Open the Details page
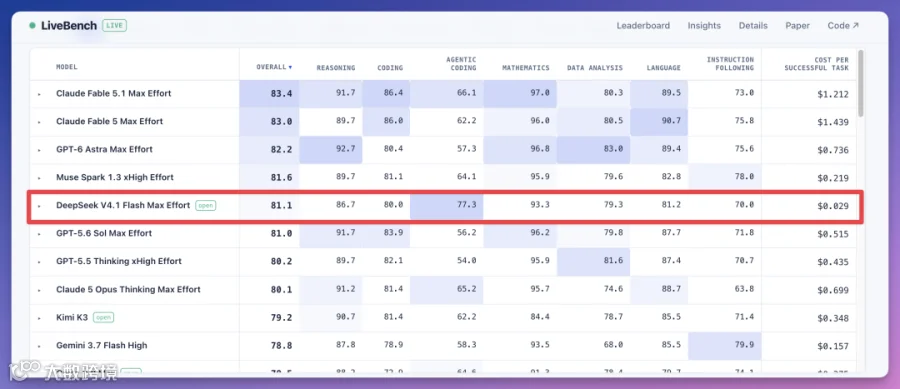Image resolution: width=900 pixels, height=389 pixels. [753, 26]
